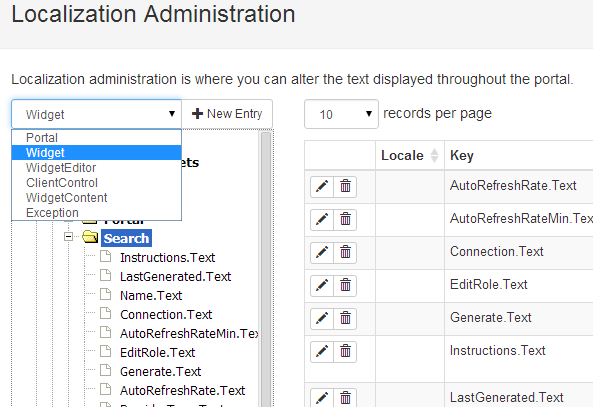
Task: Click file icon beside Name.Text in tree
Action: click(106, 294)
